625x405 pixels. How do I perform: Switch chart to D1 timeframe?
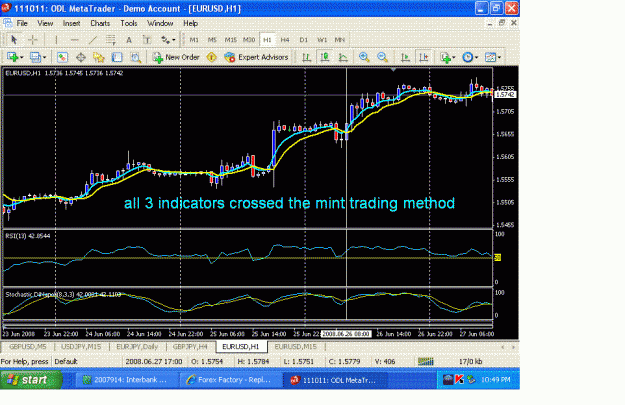[303, 39]
